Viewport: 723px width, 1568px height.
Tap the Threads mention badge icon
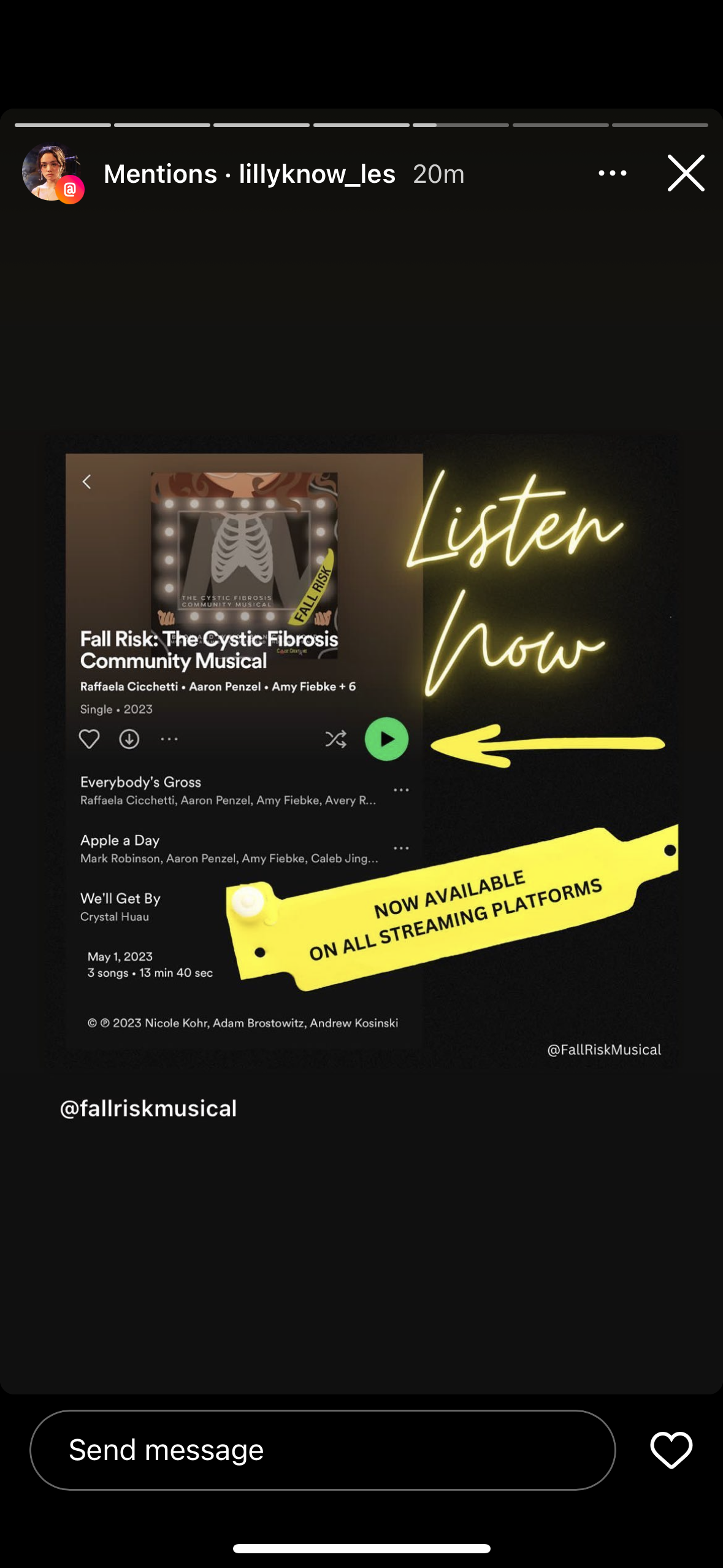click(70, 190)
